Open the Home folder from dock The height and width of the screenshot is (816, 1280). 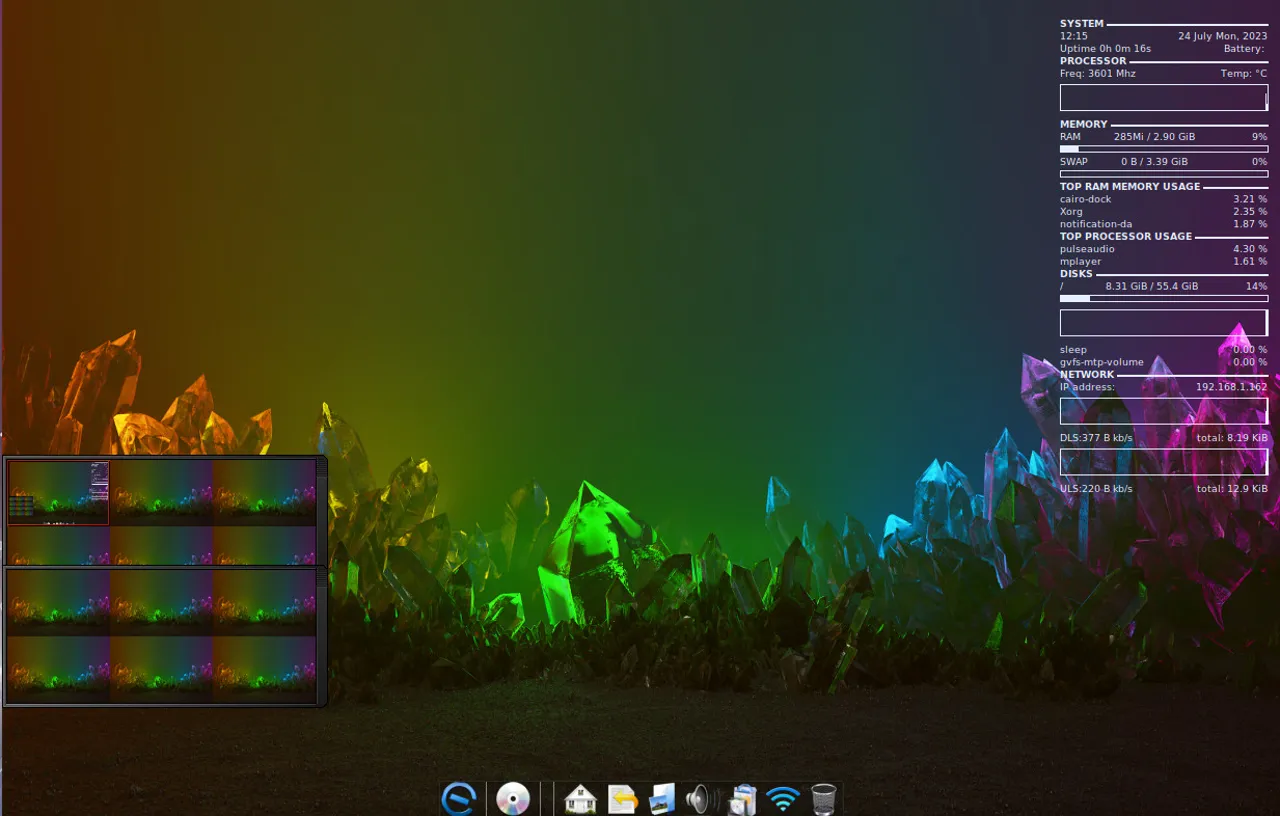[x=580, y=799]
